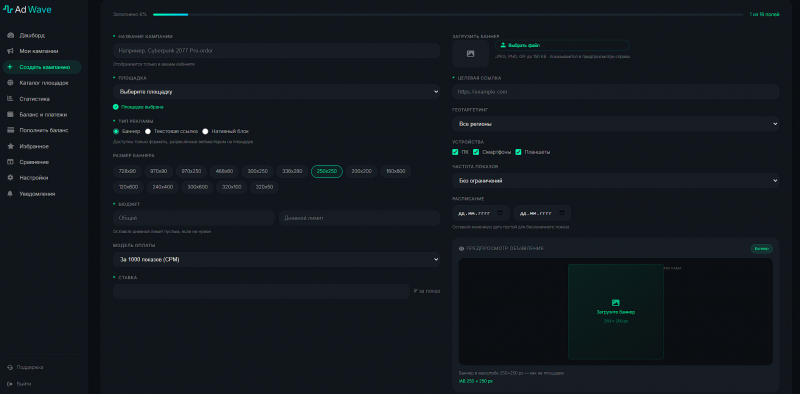Click the form completion progress bar
The image size is (800, 394).
[447, 14]
